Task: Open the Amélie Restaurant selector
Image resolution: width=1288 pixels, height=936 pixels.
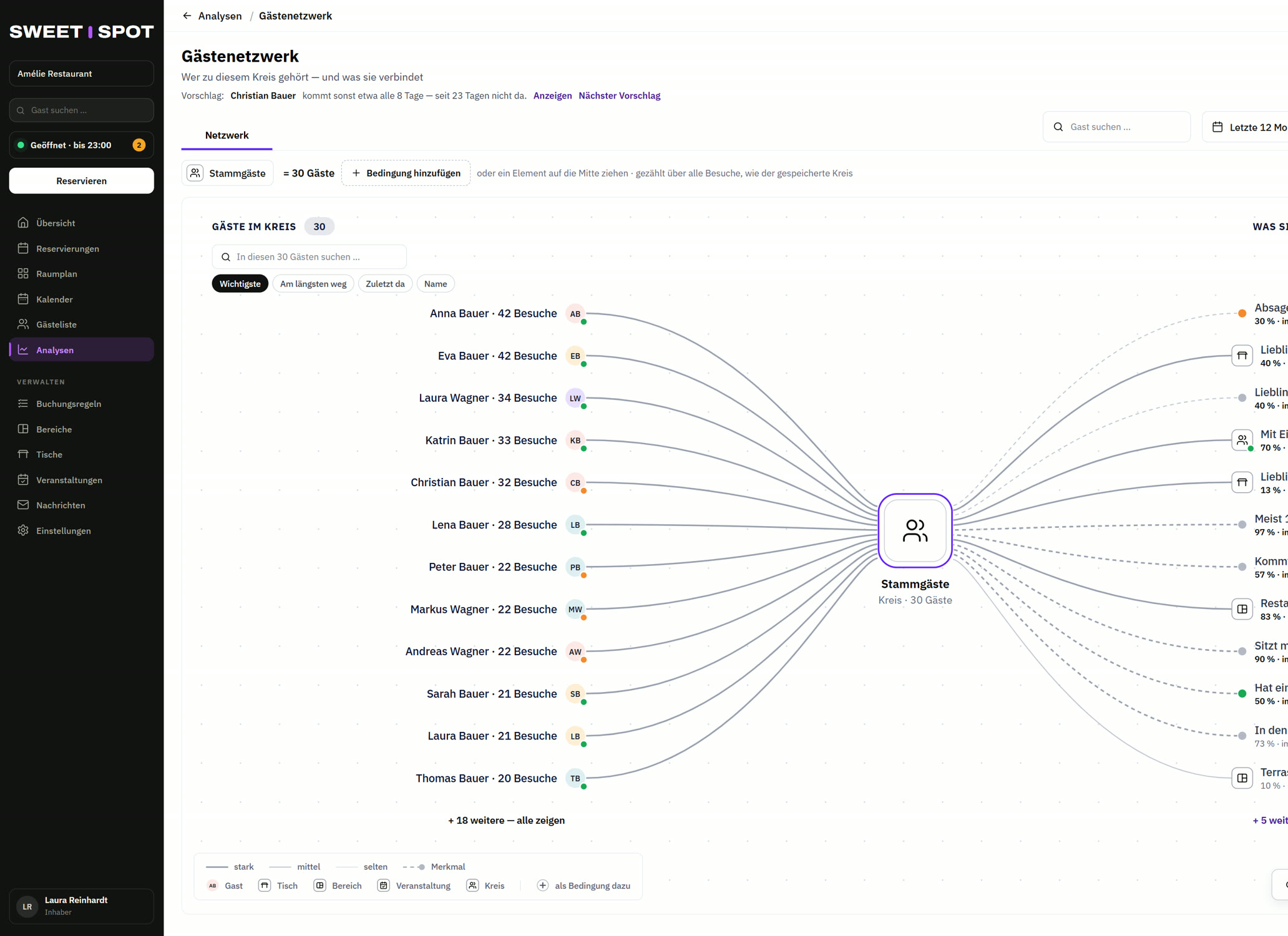Action: 81,74
